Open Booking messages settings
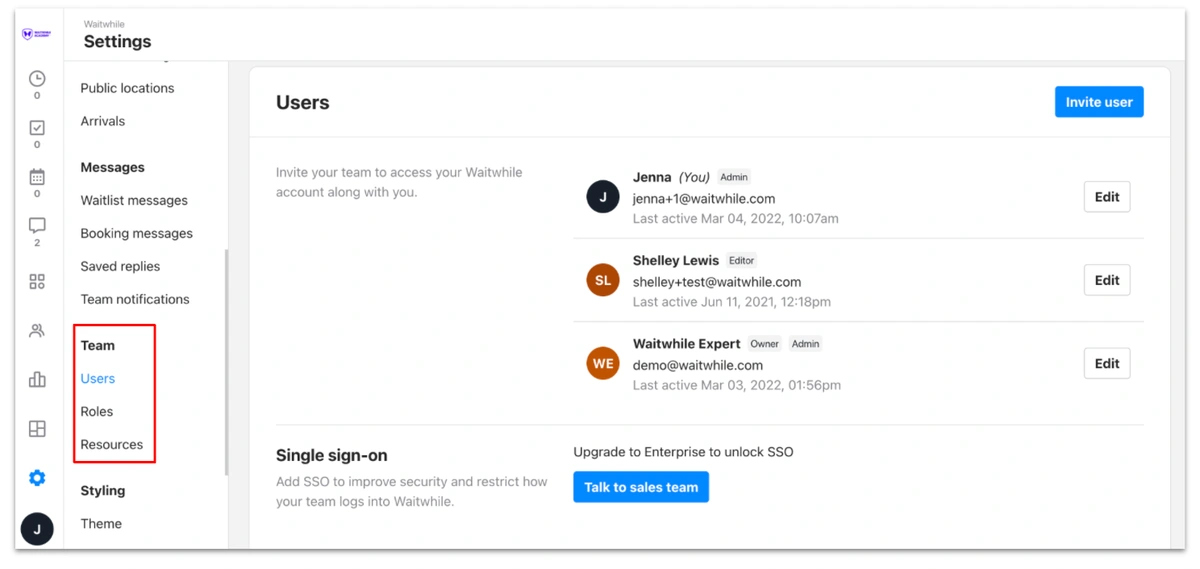The width and height of the screenshot is (1200, 569). click(137, 233)
